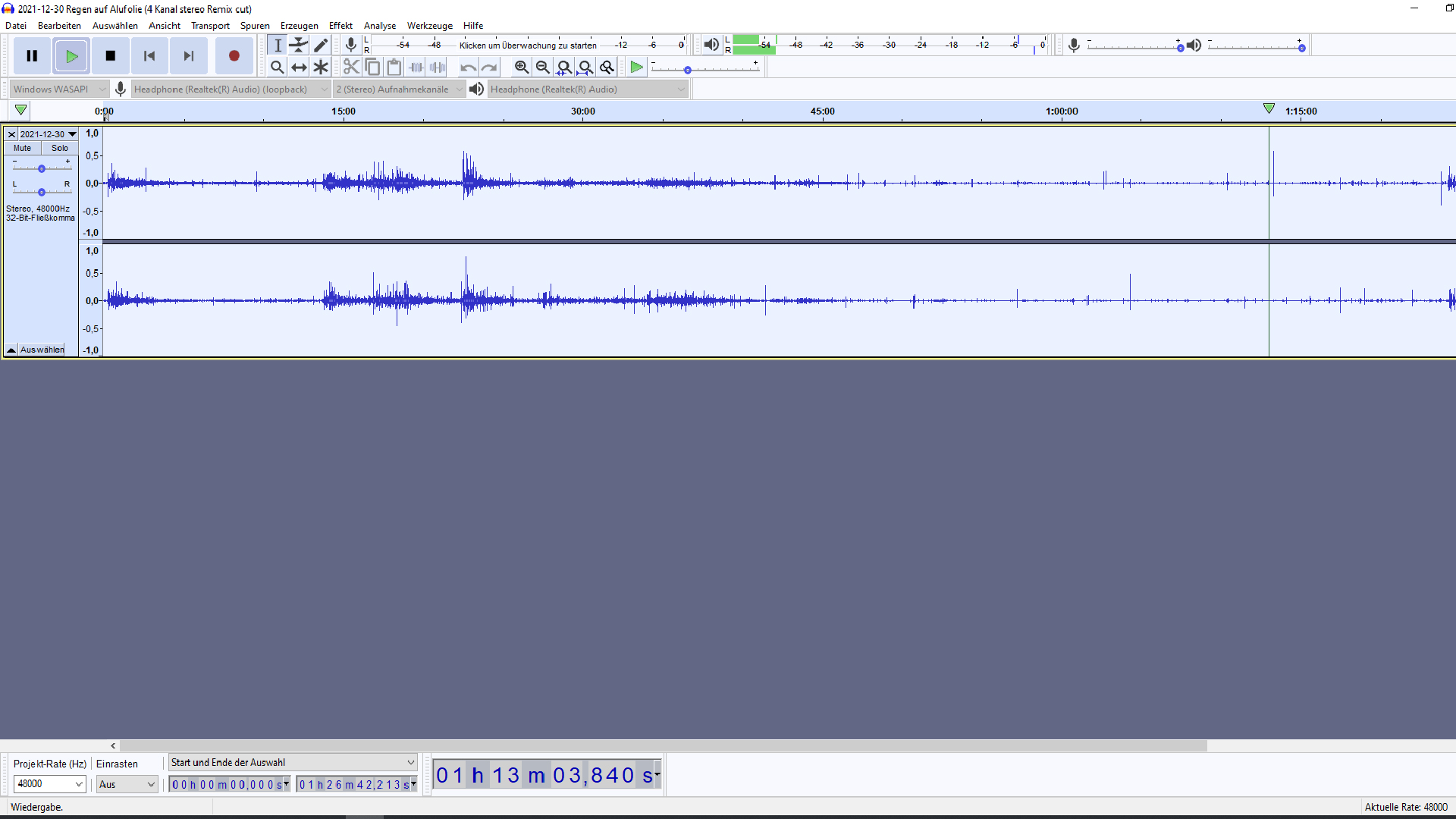Viewport: 1456px width, 819px height.
Task: Mute the 2021-12-30 track
Action: pyautogui.click(x=21, y=148)
